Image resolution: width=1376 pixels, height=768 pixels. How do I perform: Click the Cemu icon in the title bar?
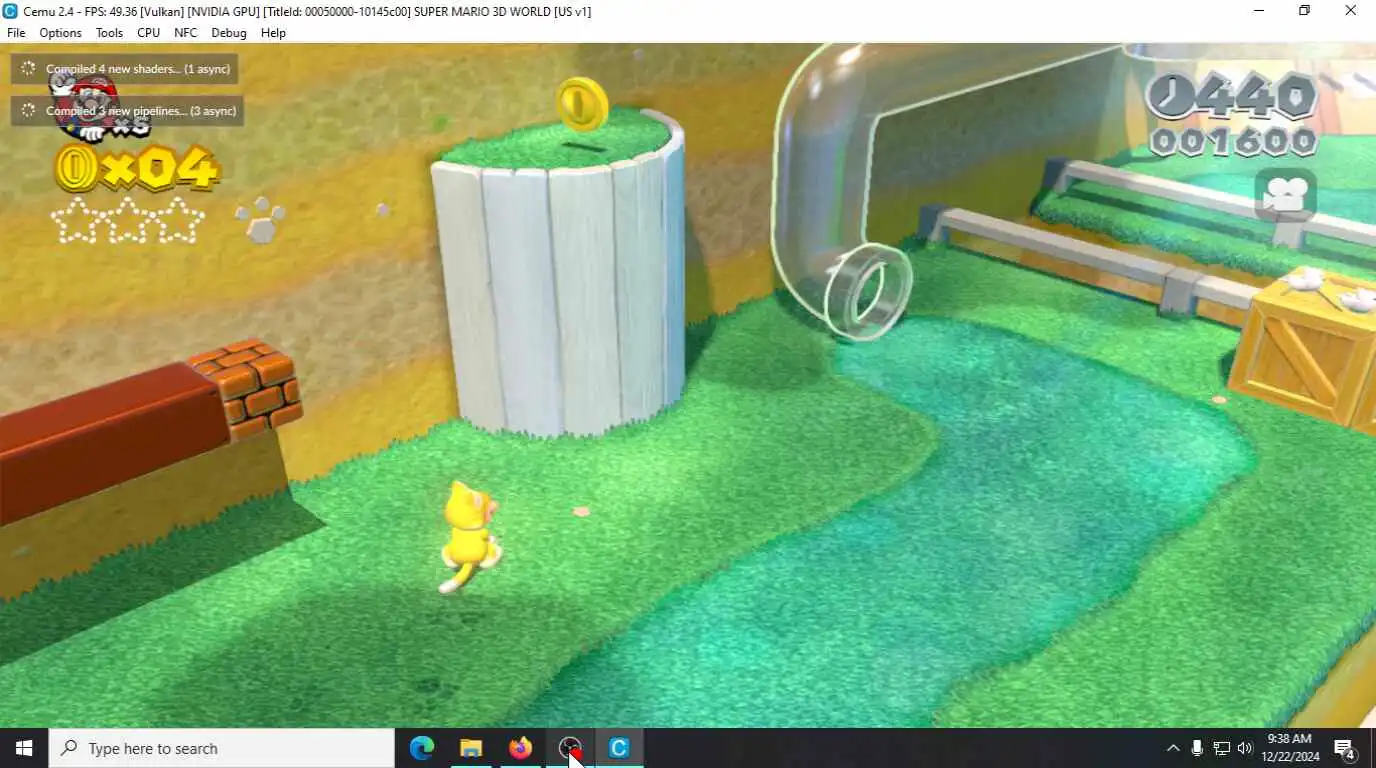(x=10, y=11)
